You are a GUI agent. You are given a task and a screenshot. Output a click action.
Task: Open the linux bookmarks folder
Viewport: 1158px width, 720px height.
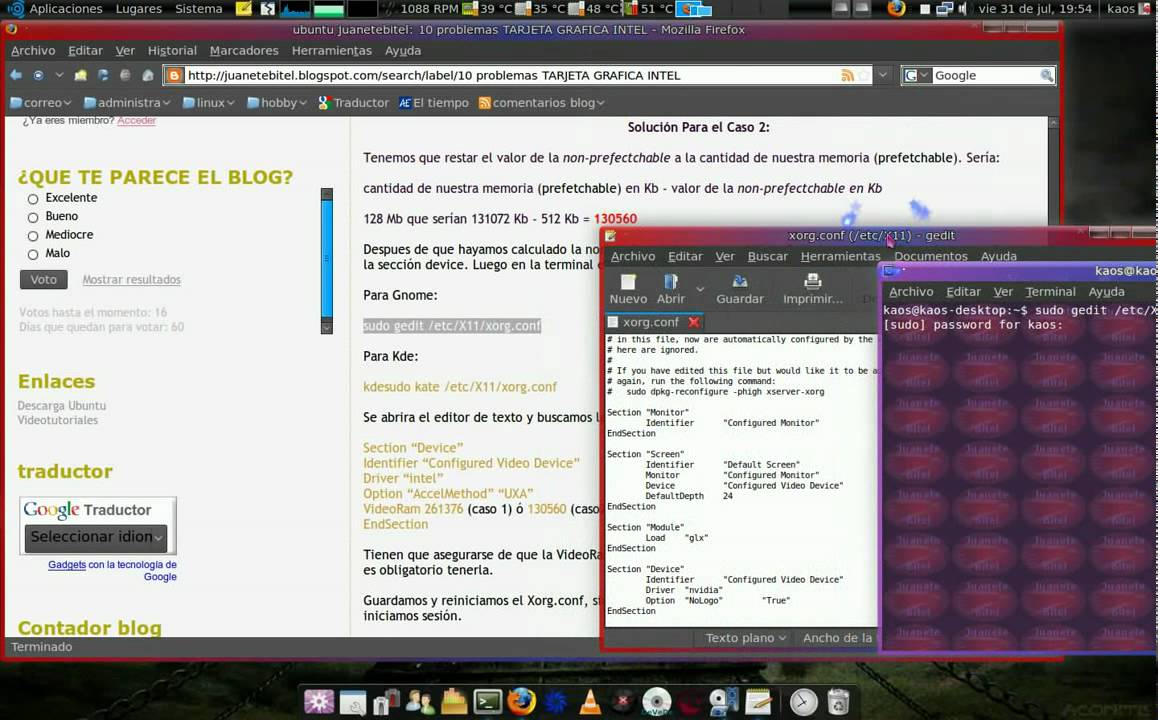pyautogui.click(x=208, y=103)
